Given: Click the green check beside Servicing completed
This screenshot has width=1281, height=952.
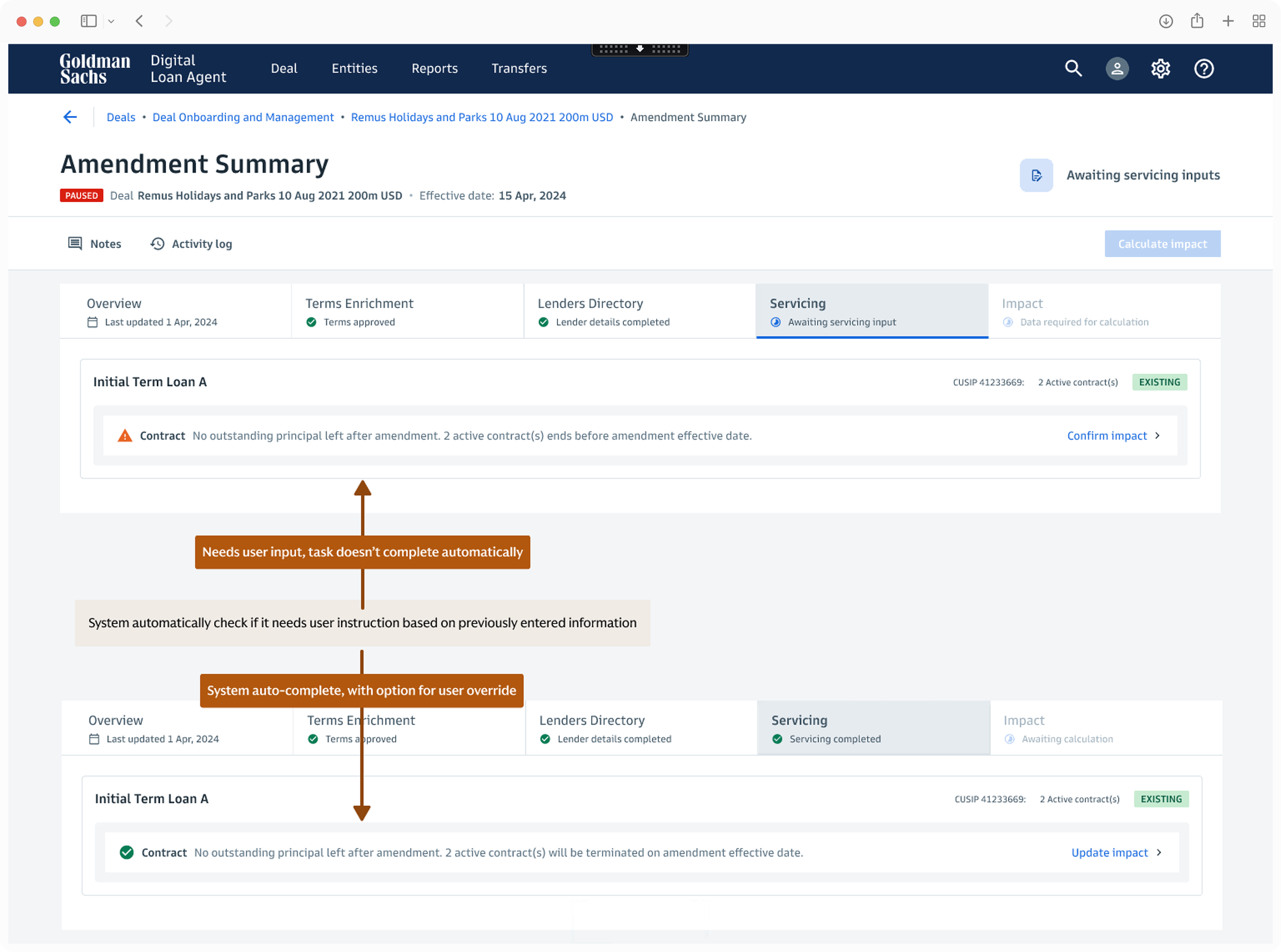Looking at the screenshot, I should (777, 739).
